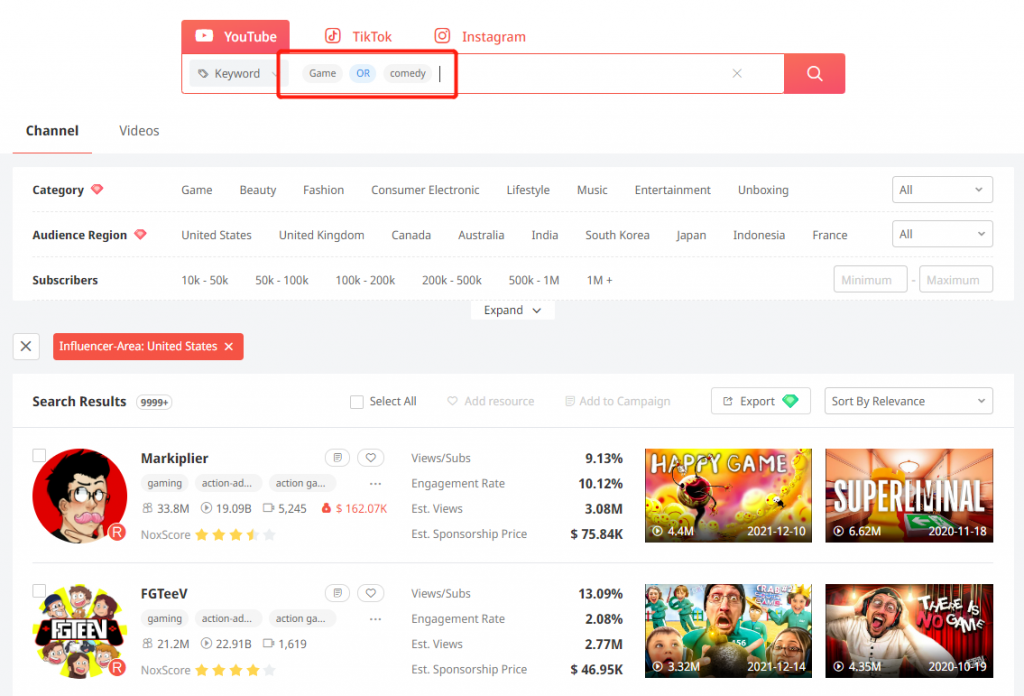
Task: Filter by the Consumer Electronic category
Action: click(x=425, y=190)
